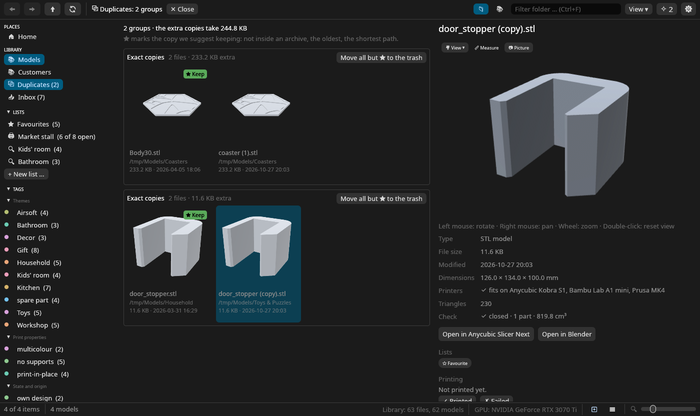Toggle the blue cube toolbar button
Viewport: 700px width, 416px height.
(481, 9)
